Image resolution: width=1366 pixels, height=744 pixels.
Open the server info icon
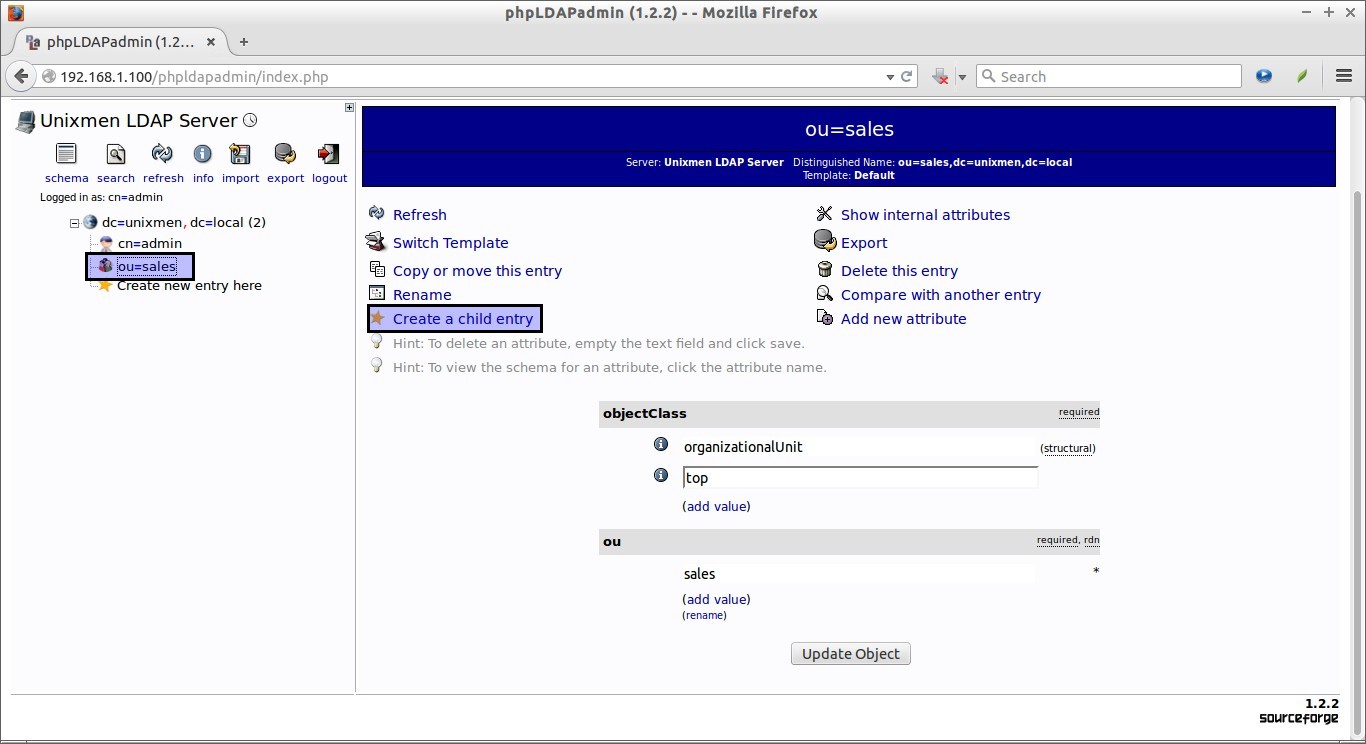tap(203, 154)
